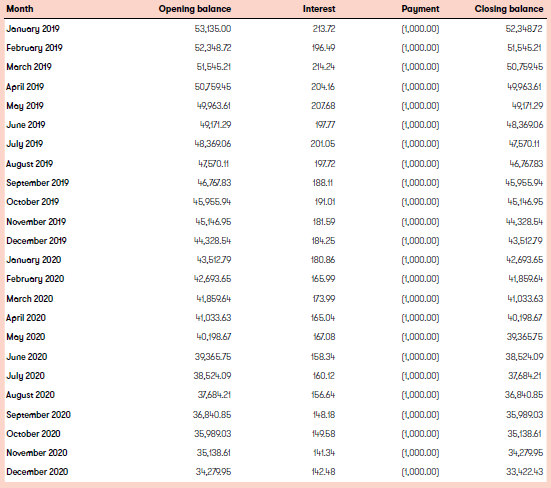
Task: Click closing balance 37,684.21
Action: (x=524, y=376)
